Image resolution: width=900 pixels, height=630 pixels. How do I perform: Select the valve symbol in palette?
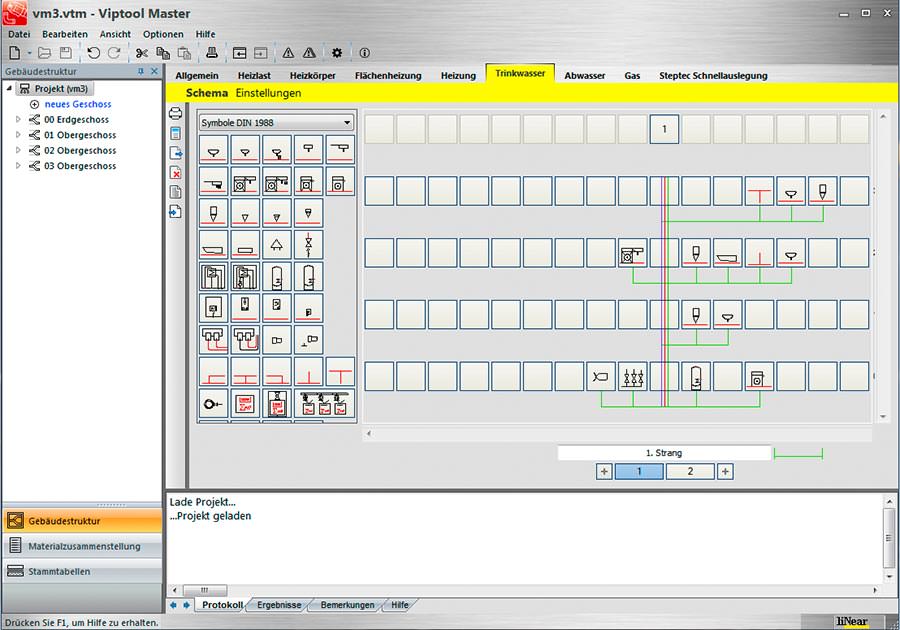coord(308,245)
